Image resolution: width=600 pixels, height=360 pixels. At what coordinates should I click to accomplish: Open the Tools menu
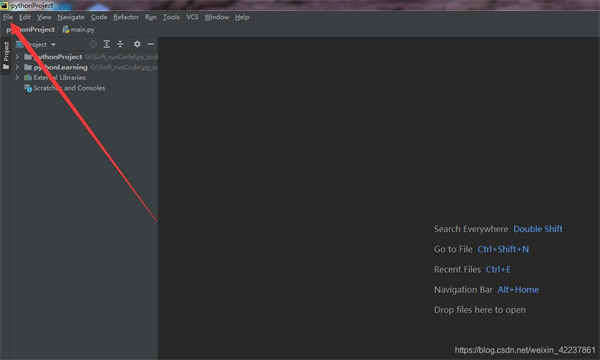(x=171, y=17)
